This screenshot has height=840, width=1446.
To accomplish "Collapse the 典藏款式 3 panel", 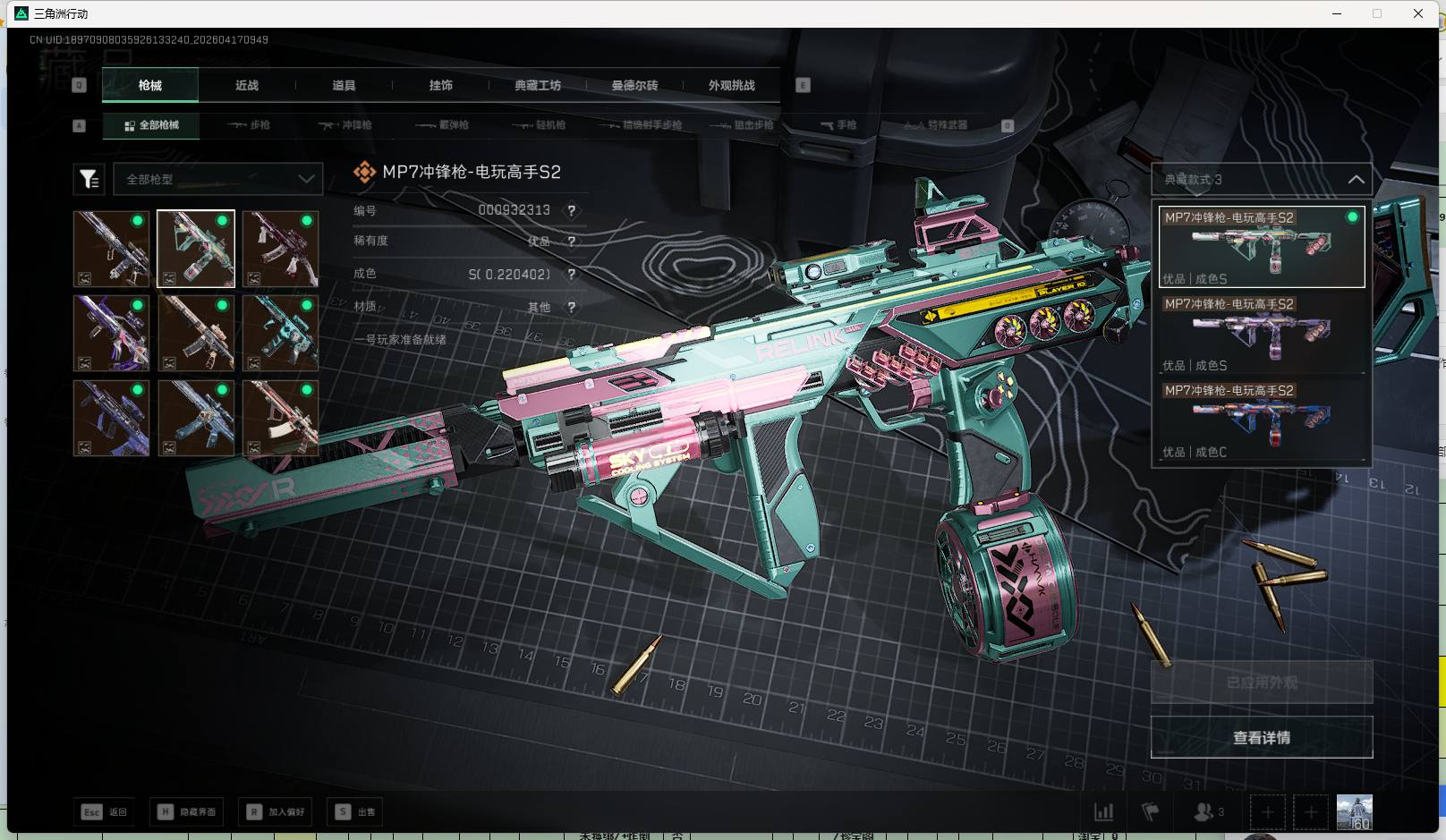I will (x=1356, y=180).
